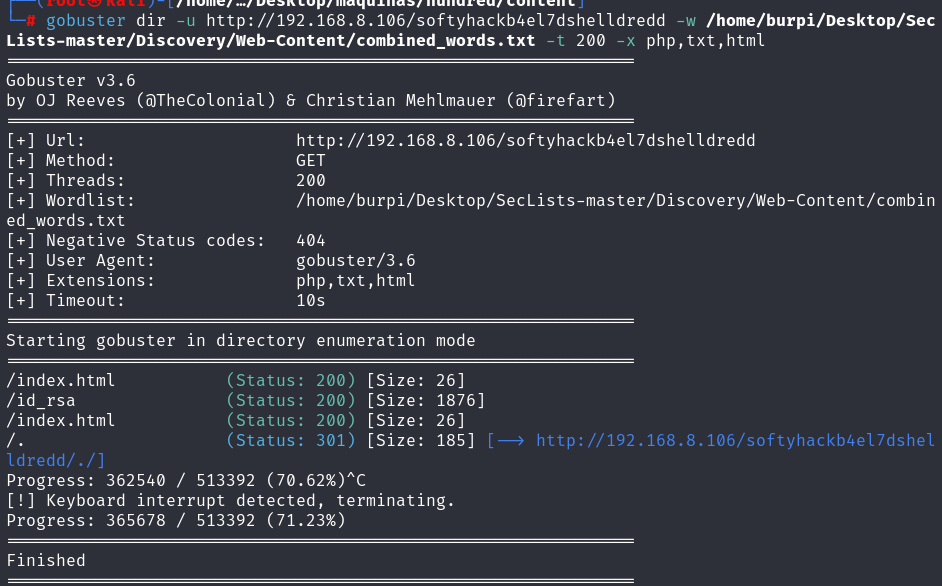Click the 'Starting gobuster in directory enumeration mode' line
This screenshot has width=942, height=586.
click(x=240, y=341)
